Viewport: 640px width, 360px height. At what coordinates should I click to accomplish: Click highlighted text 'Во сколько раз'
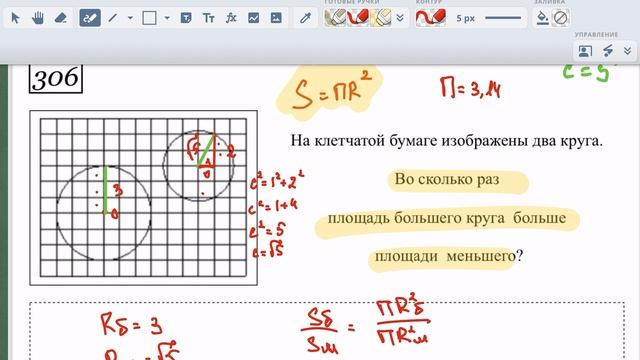pyautogui.click(x=447, y=179)
